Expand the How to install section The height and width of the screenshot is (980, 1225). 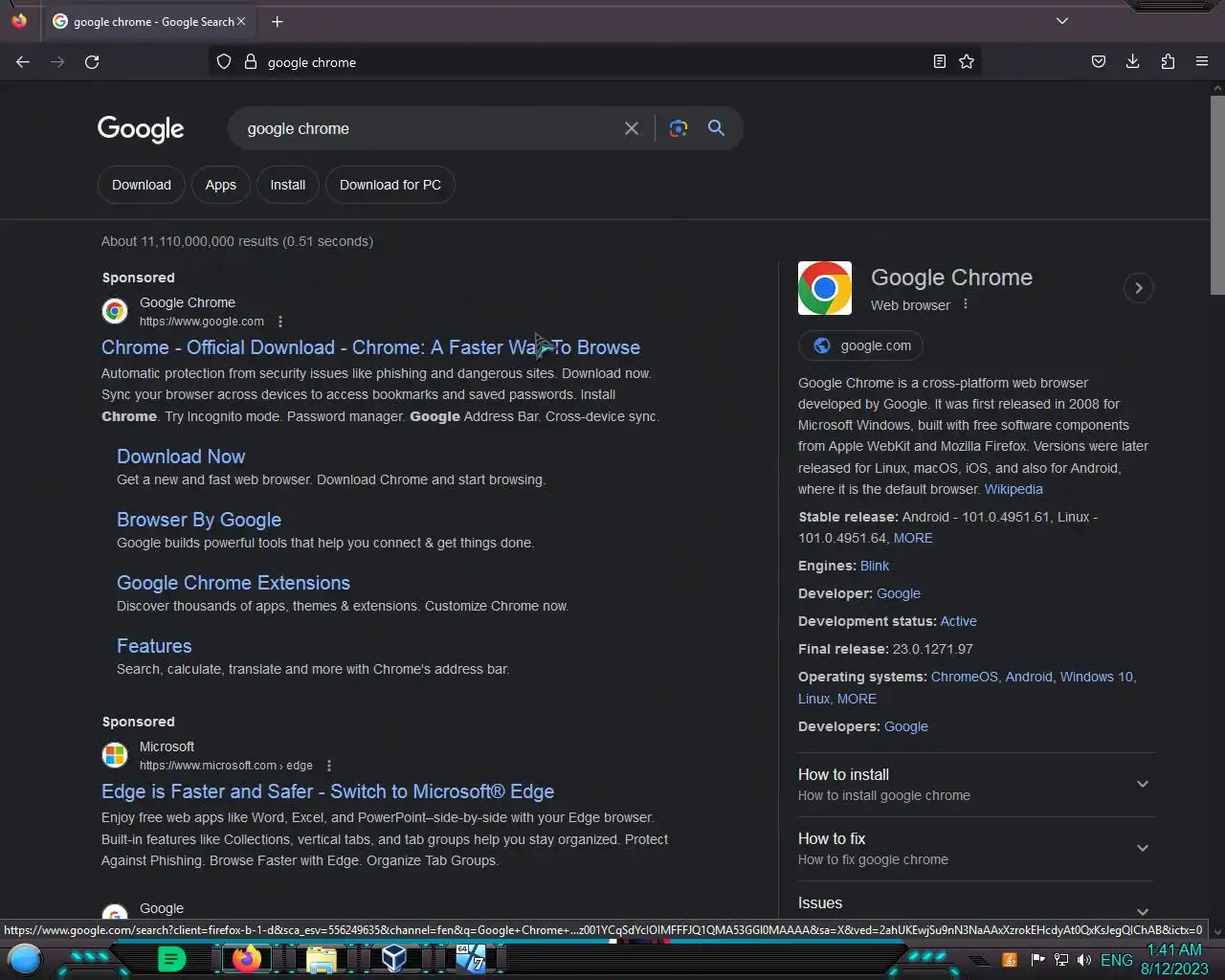976,784
